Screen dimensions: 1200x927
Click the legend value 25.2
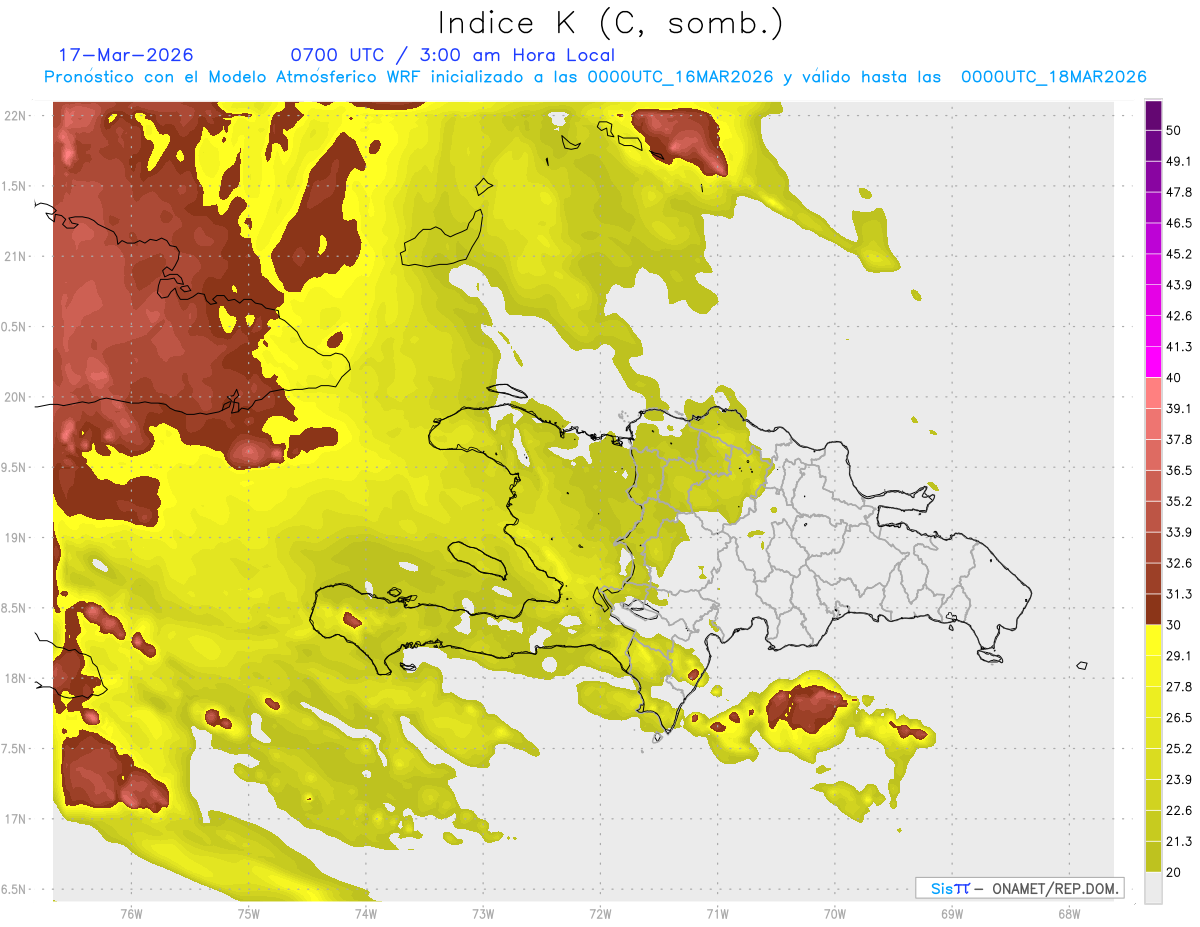[1179, 749]
